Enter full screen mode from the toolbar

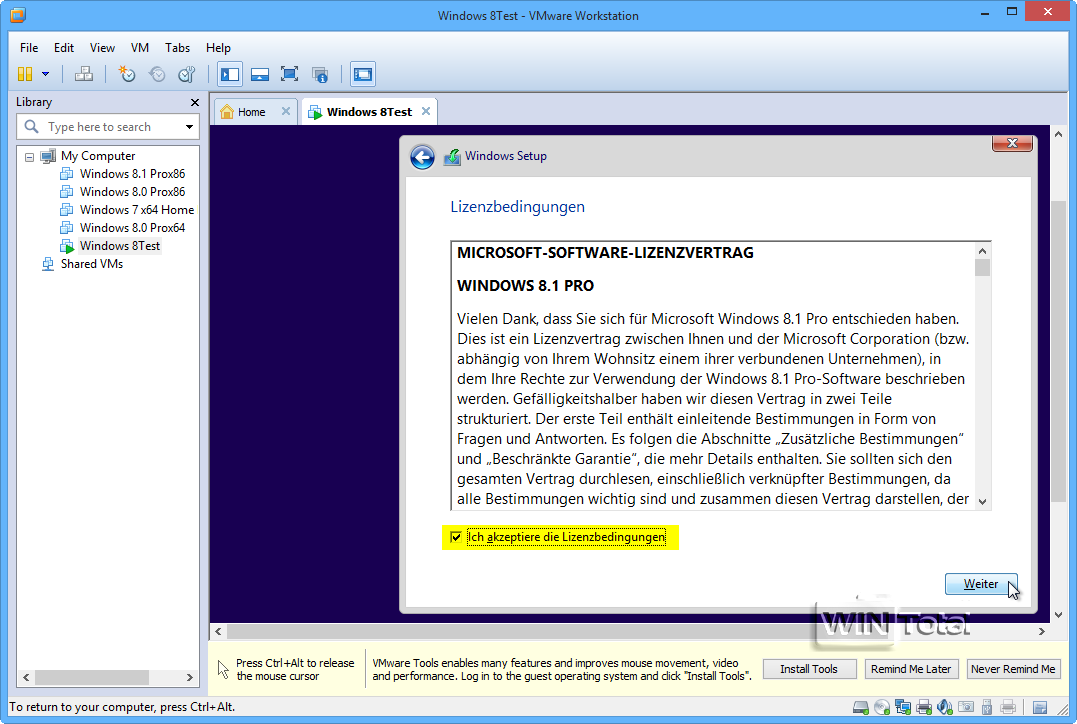pos(289,74)
